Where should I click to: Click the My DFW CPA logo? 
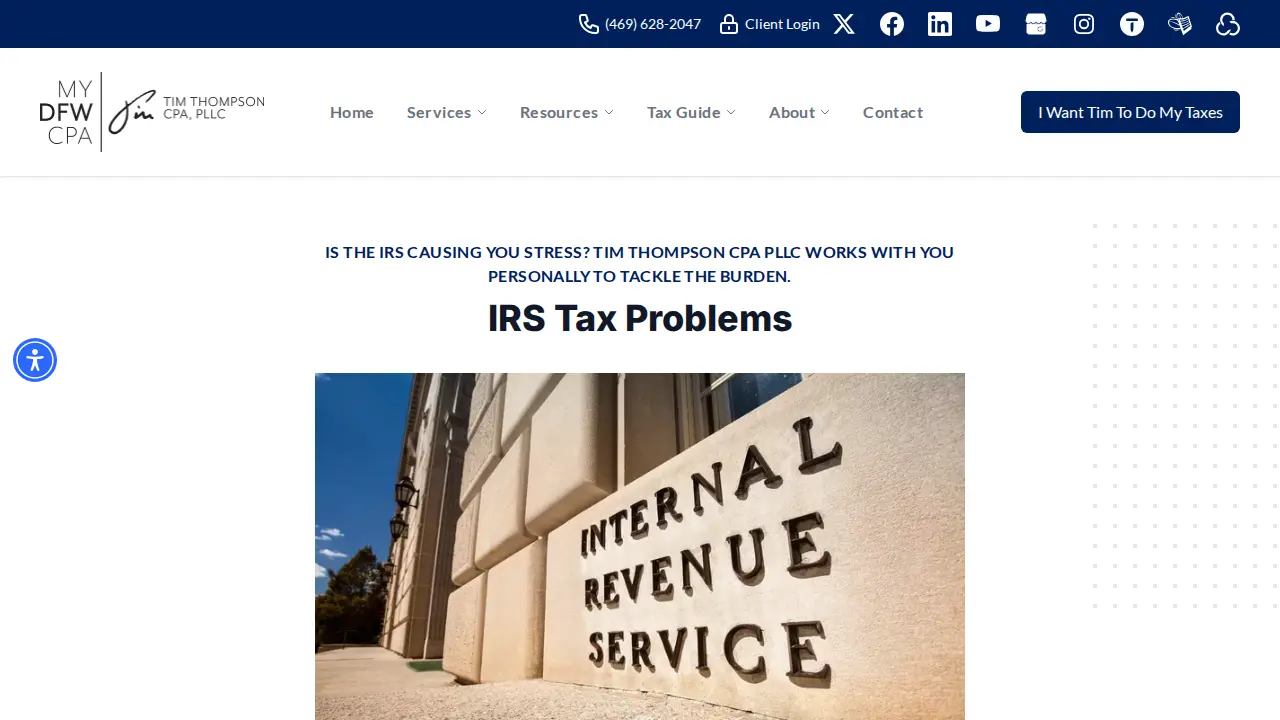(152, 112)
